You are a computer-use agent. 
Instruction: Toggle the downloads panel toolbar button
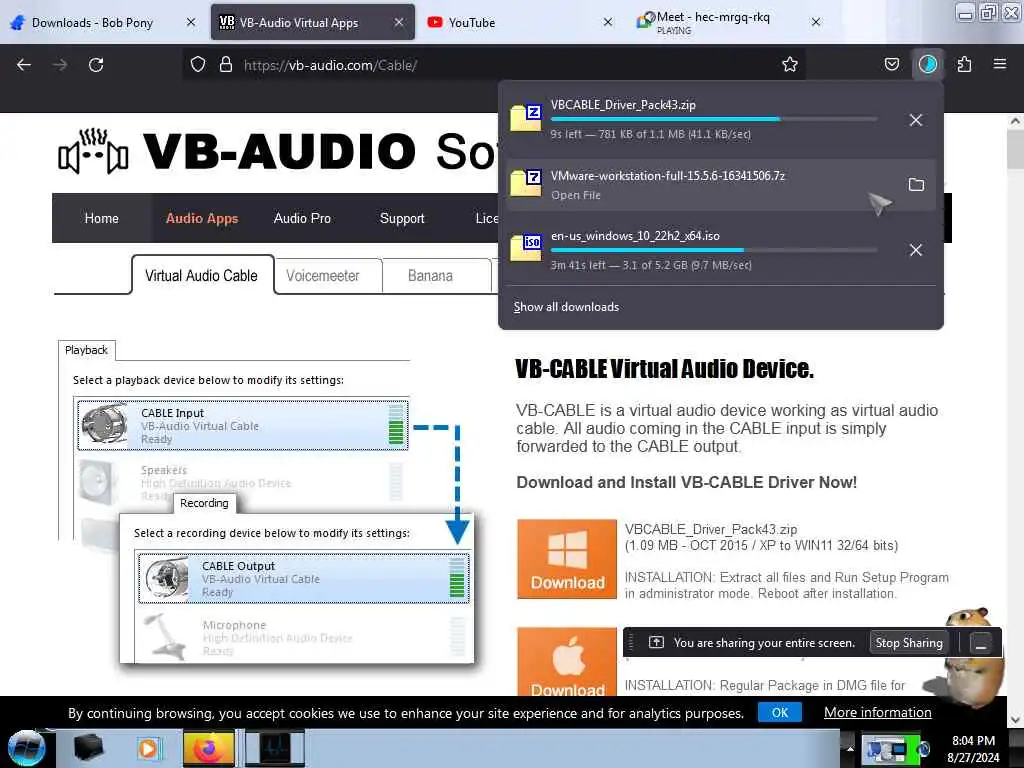pyautogui.click(x=927, y=65)
